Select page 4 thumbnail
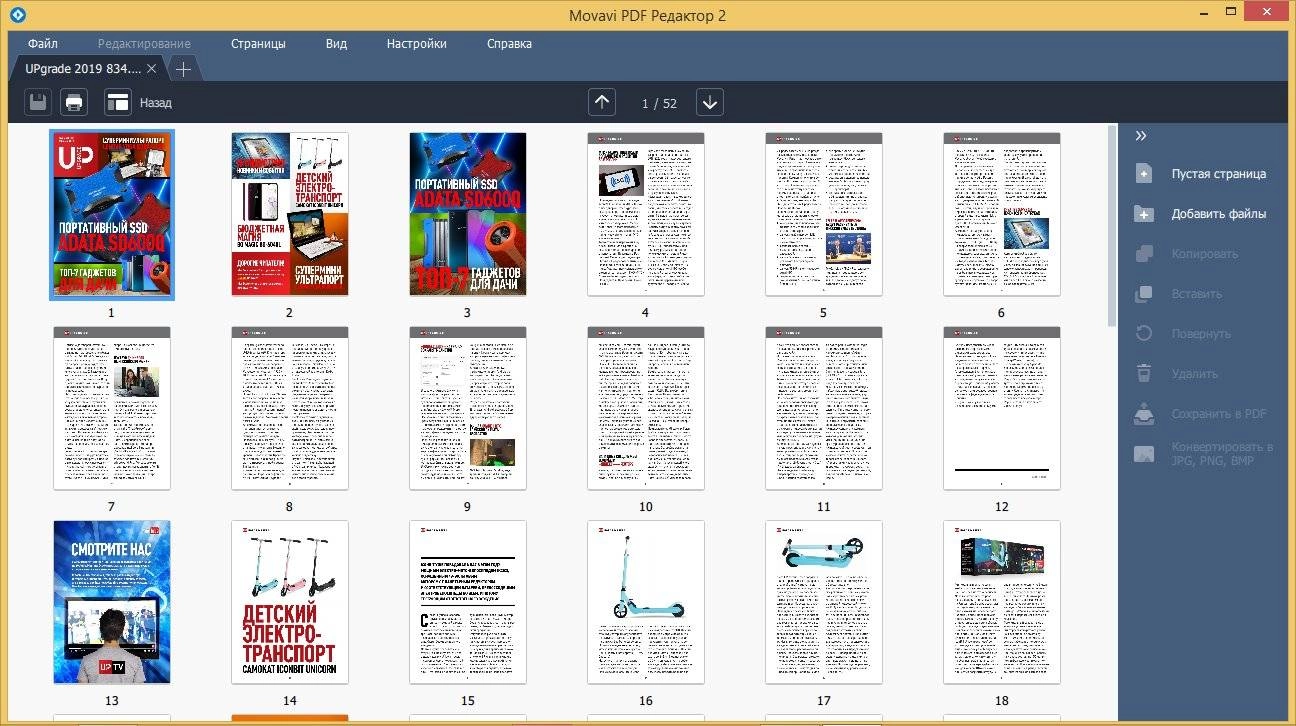Image resolution: width=1296 pixels, height=726 pixels. pos(645,214)
